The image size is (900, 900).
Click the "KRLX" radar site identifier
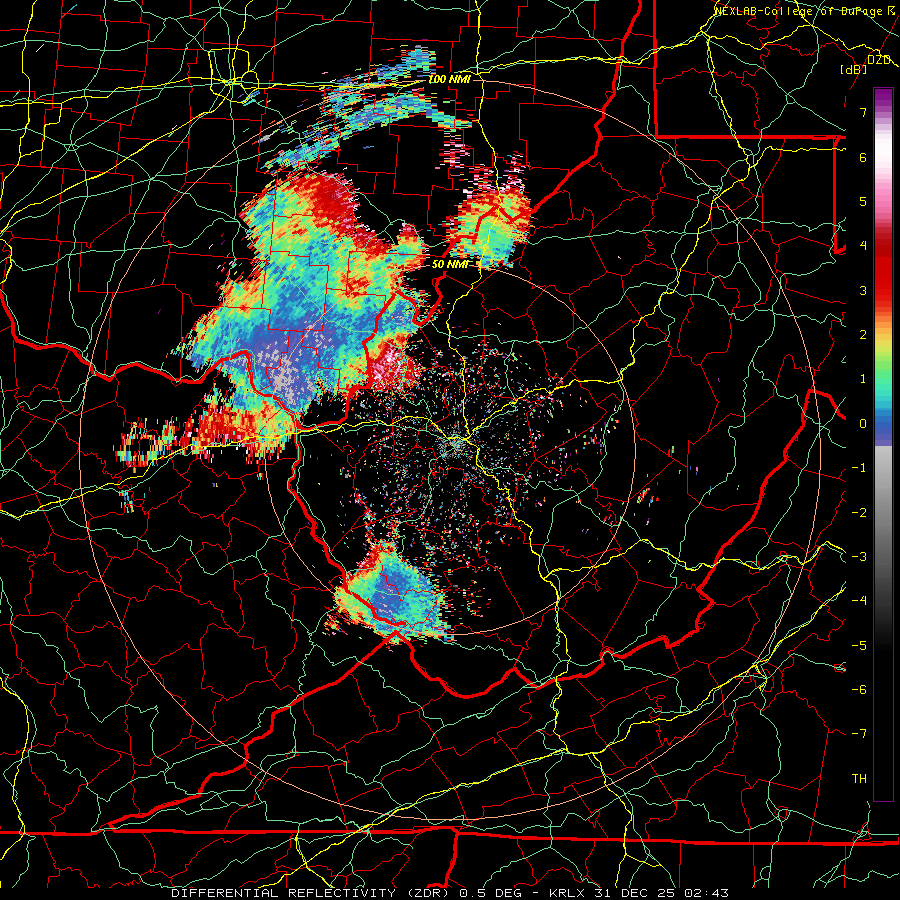[567, 893]
